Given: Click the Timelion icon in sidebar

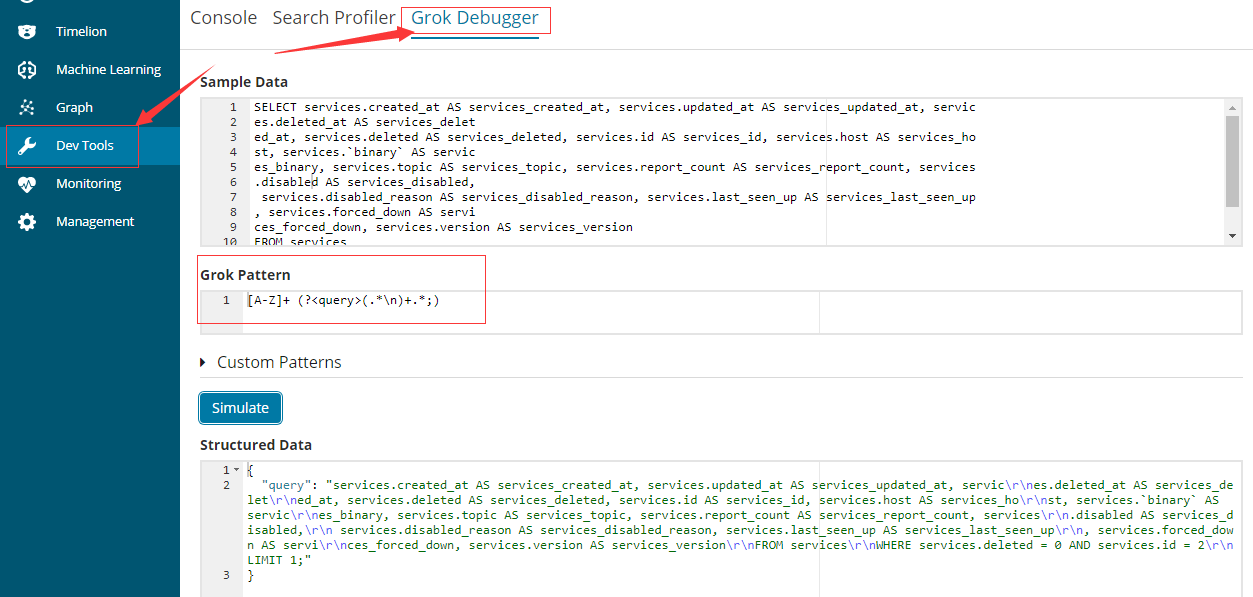Looking at the screenshot, I should click(x=27, y=32).
